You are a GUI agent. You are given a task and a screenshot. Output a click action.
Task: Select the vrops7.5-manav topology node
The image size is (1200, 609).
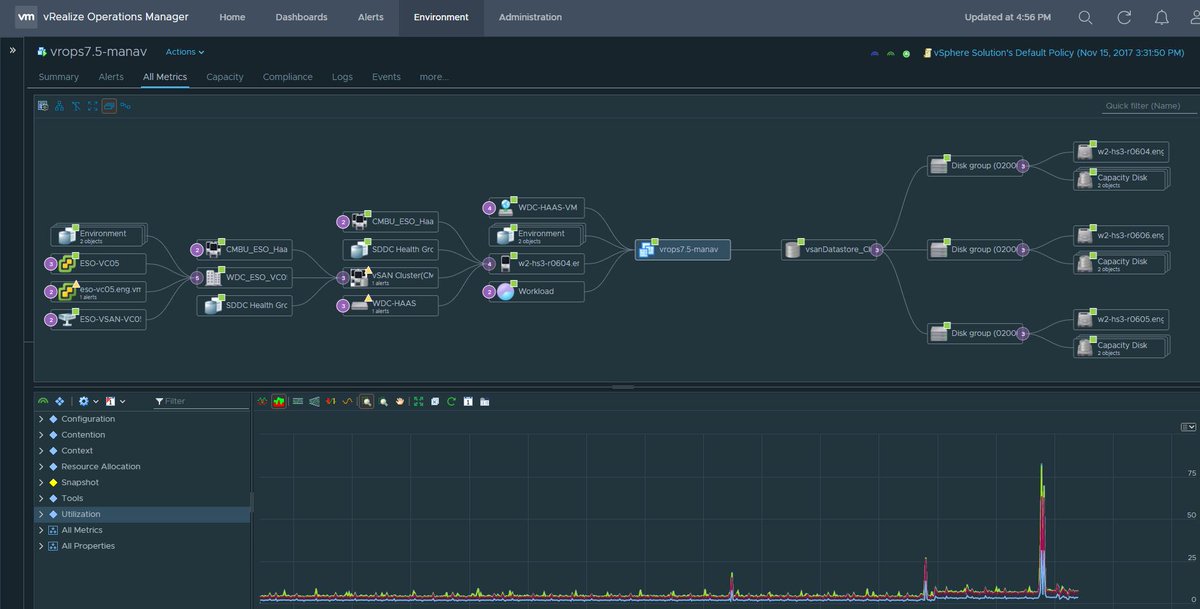point(683,250)
